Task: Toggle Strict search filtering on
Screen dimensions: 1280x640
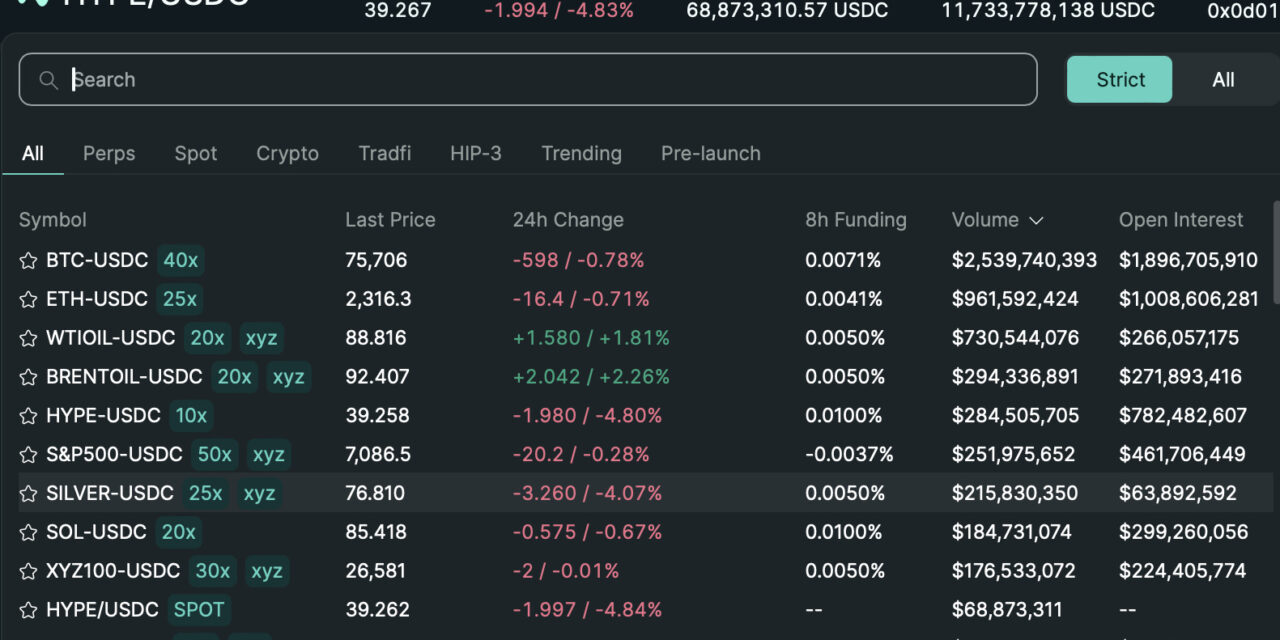Action: pos(1119,79)
